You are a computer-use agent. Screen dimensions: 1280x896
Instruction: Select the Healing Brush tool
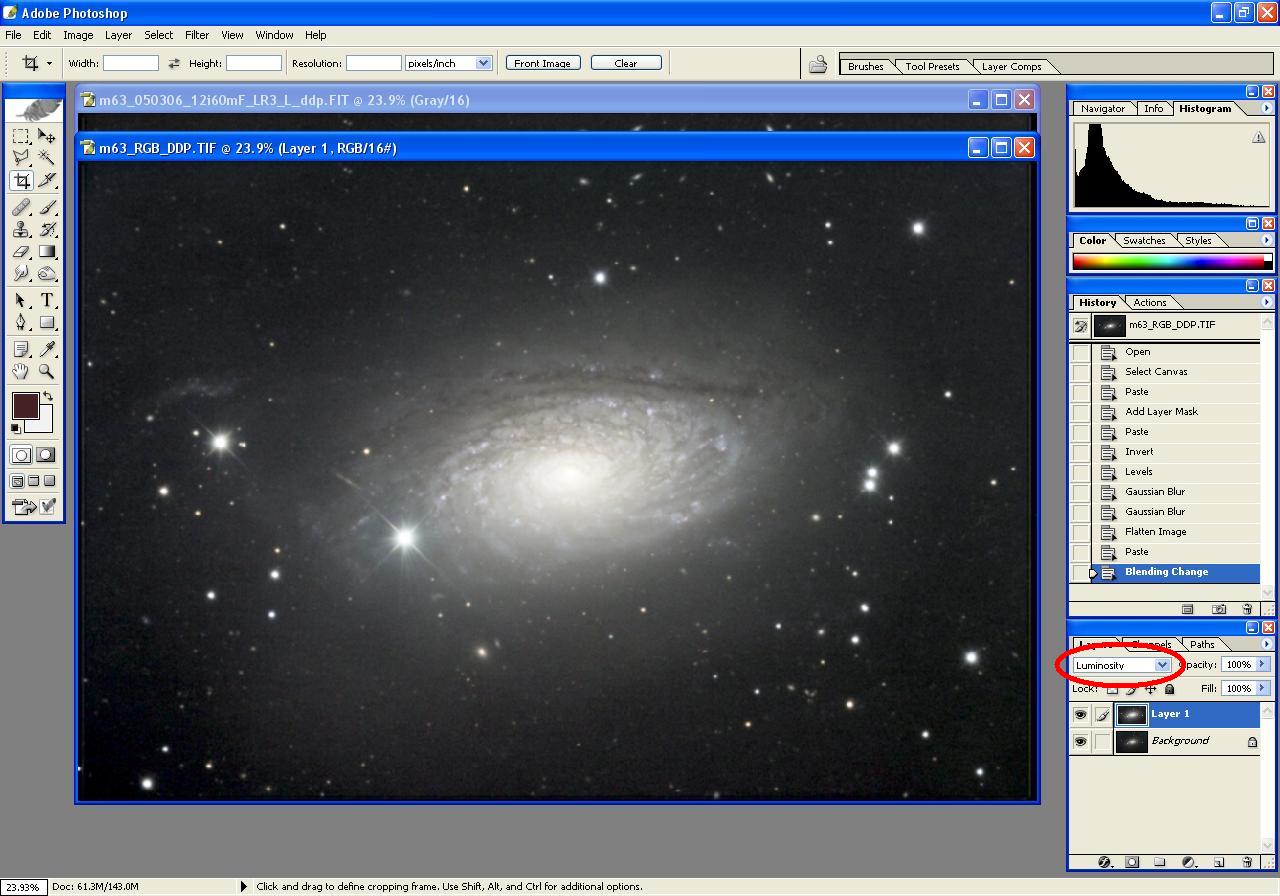click(21, 207)
